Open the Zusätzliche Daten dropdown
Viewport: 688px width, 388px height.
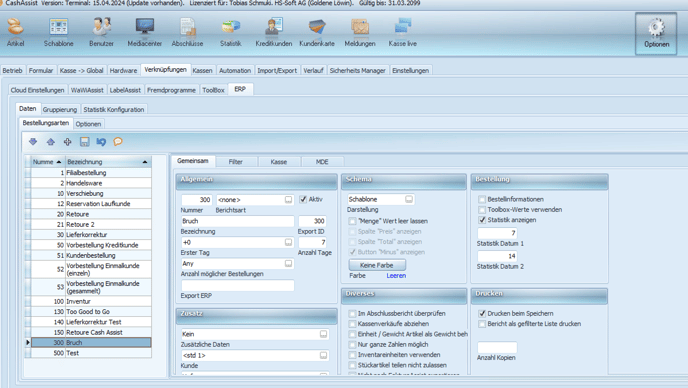click(323, 334)
